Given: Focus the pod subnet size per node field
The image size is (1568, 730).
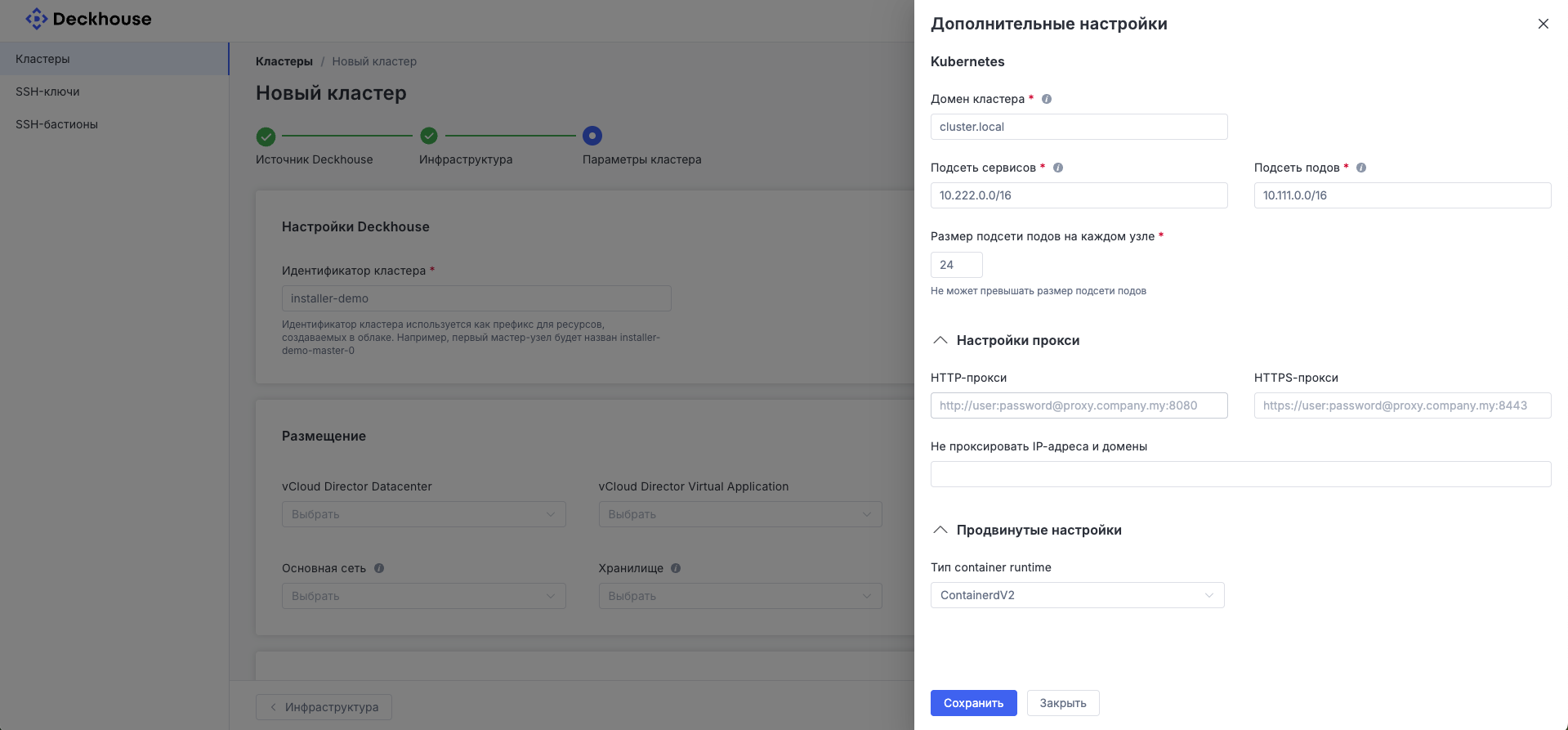Looking at the screenshot, I should (x=956, y=265).
